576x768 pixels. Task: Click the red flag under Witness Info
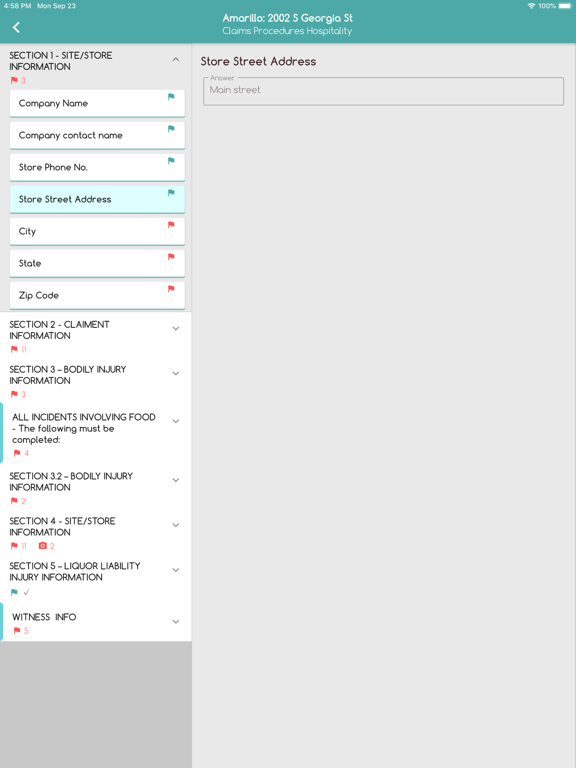pyautogui.click(x=17, y=631)
